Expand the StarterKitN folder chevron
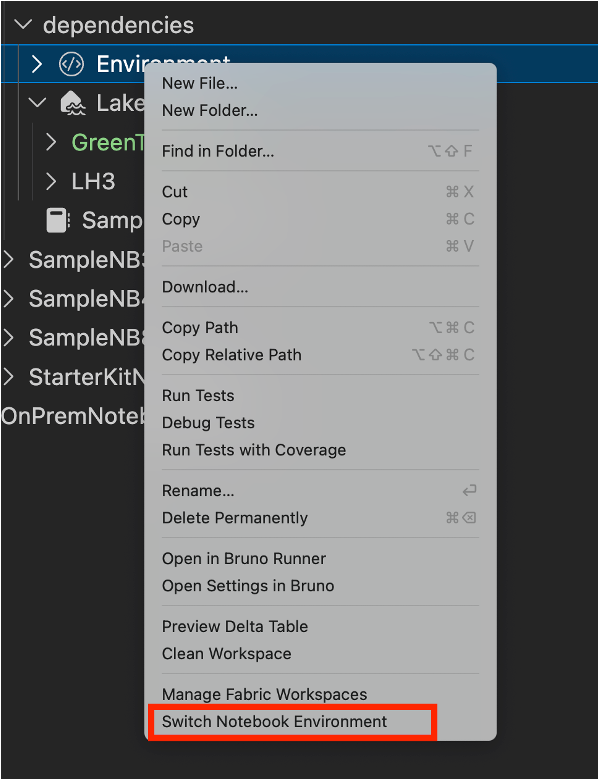 (8, 377)
